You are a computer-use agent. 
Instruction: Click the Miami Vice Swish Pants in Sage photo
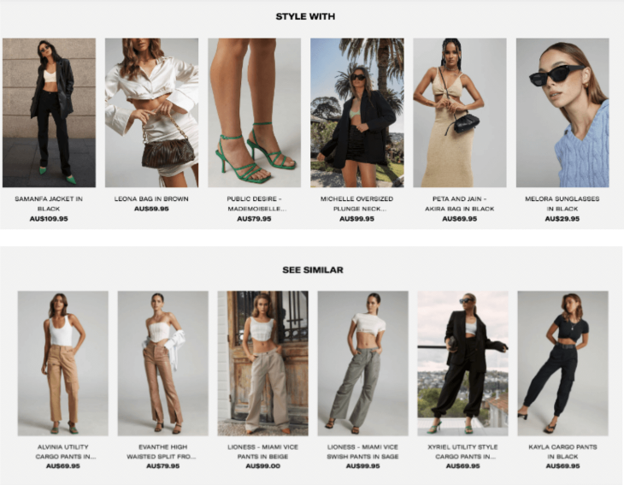tap(363, 363)
